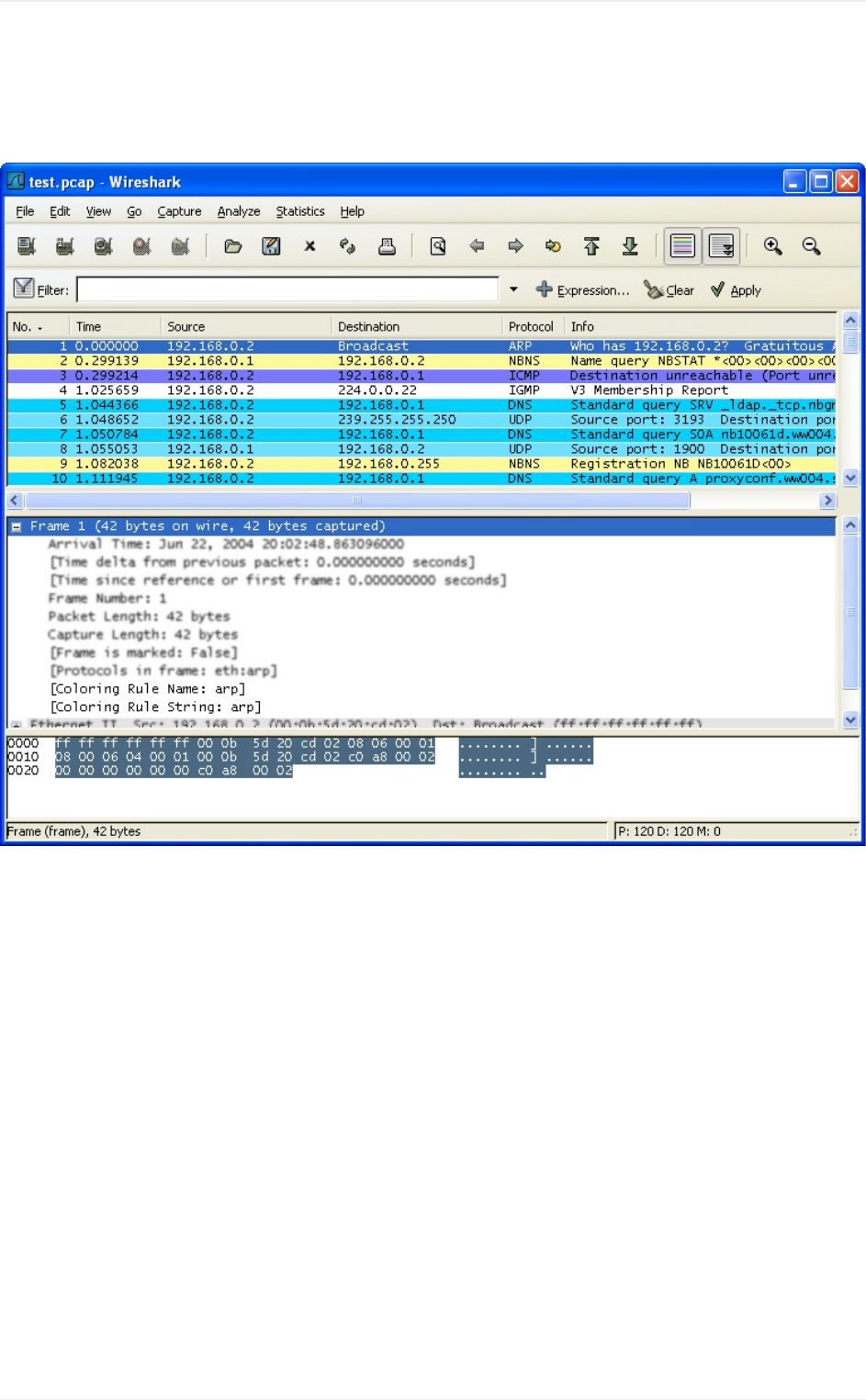Click the Clear filter button
The height and width of the screenshot is (1400, 866).
(669, 290)
